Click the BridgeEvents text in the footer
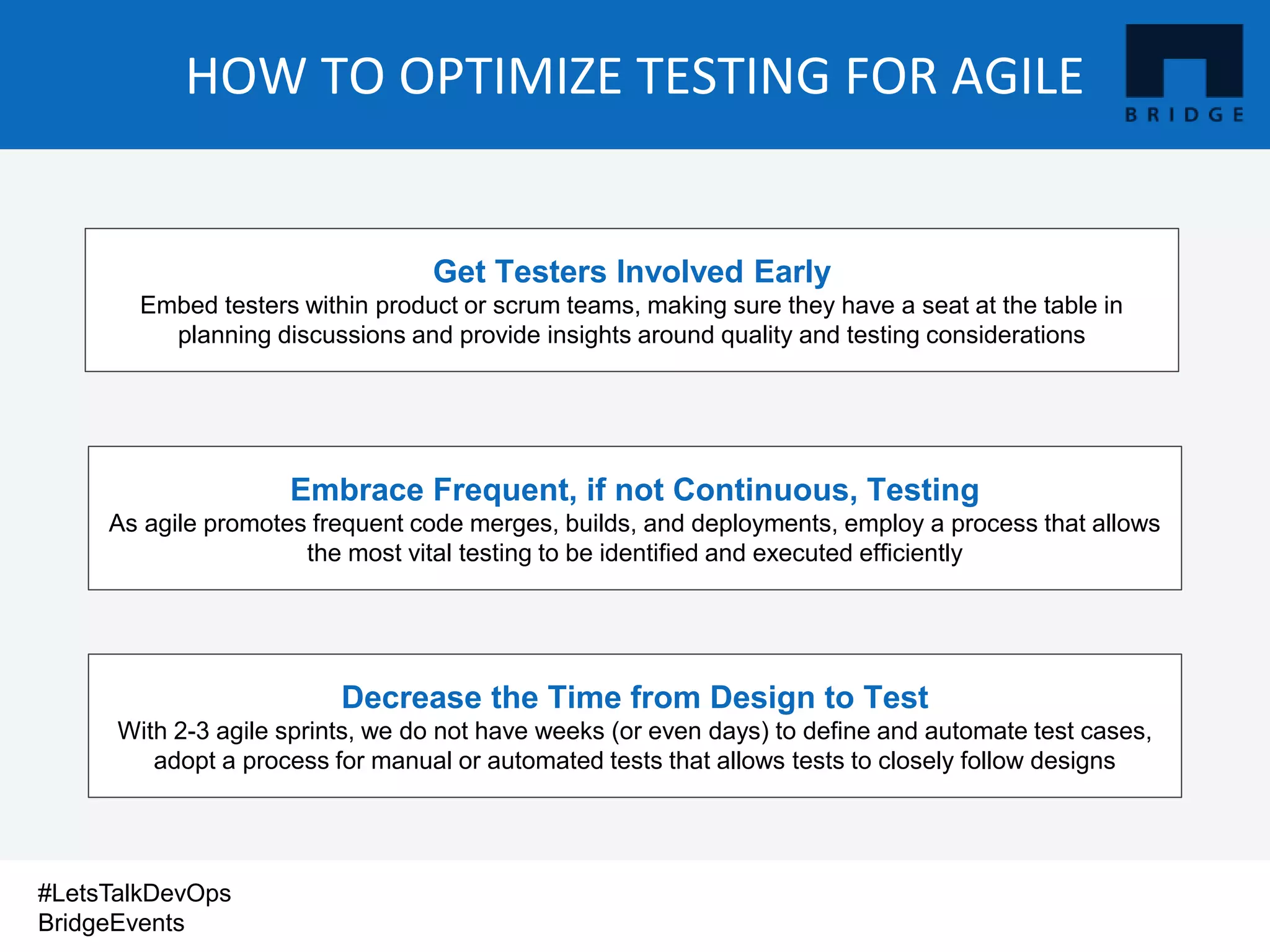 111,923
